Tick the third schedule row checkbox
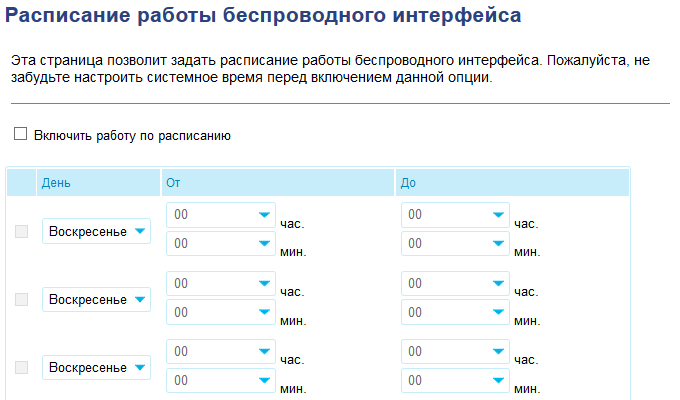This screenshot has height=400, width=680. [22, 367]
